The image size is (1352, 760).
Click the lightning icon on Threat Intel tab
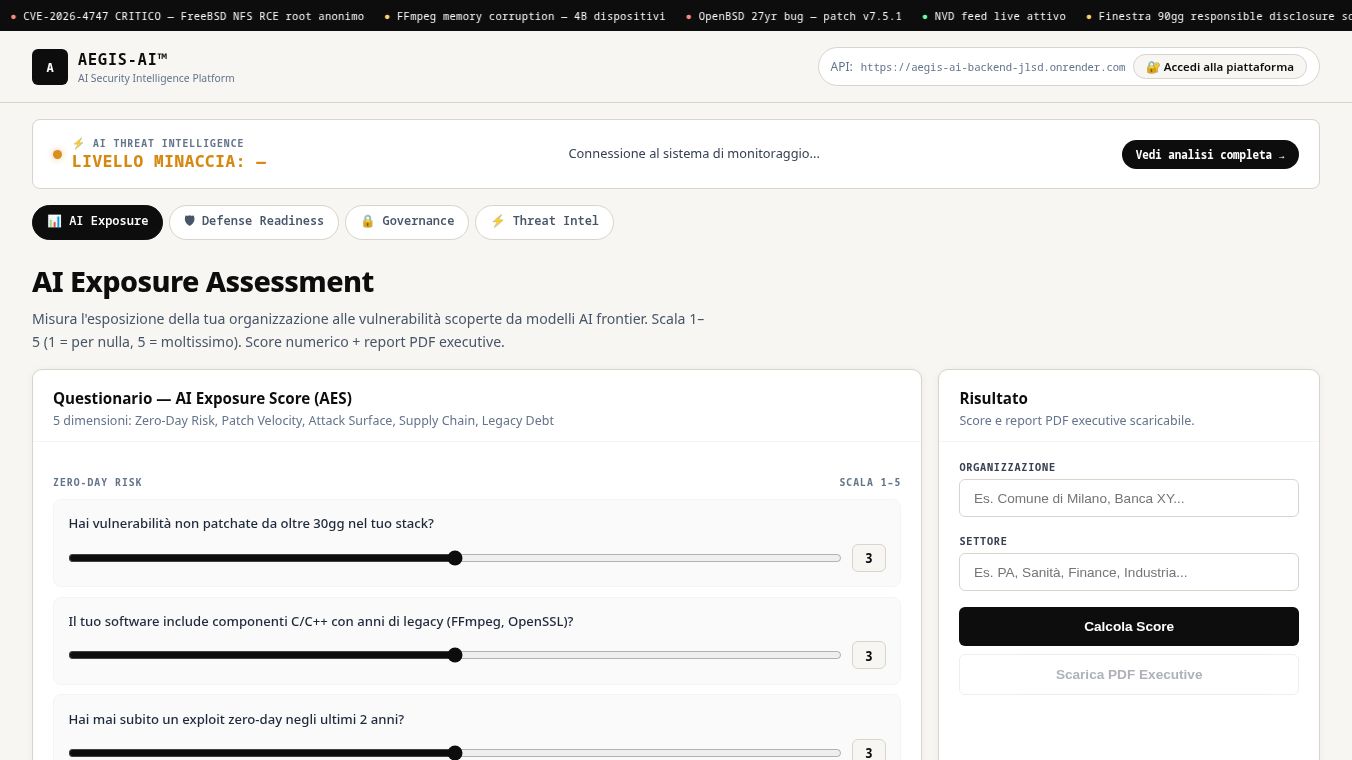497,221
